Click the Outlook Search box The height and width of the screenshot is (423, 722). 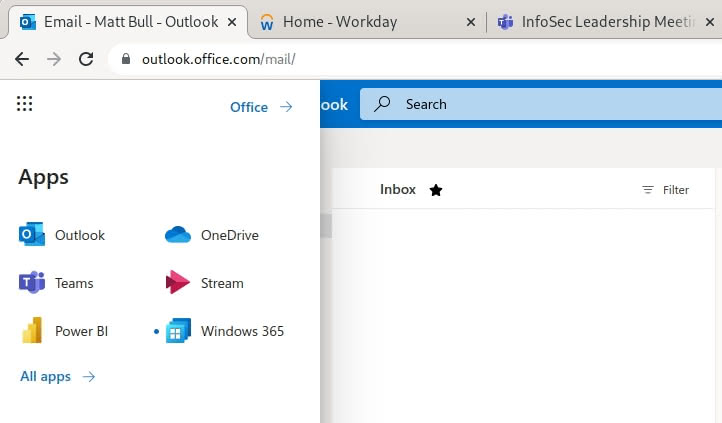click(541, 104)
